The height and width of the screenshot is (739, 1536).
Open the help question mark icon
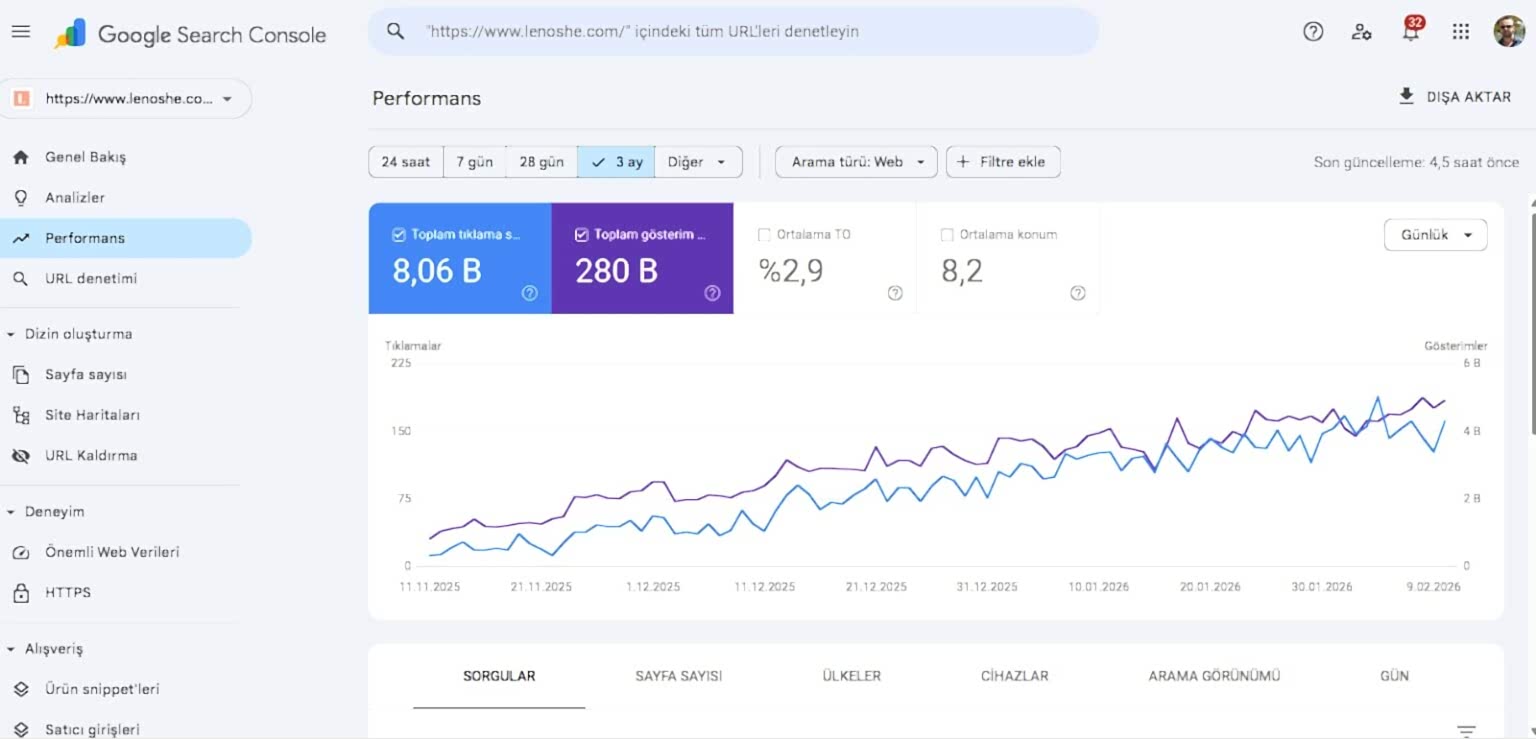pos(1313,32)
